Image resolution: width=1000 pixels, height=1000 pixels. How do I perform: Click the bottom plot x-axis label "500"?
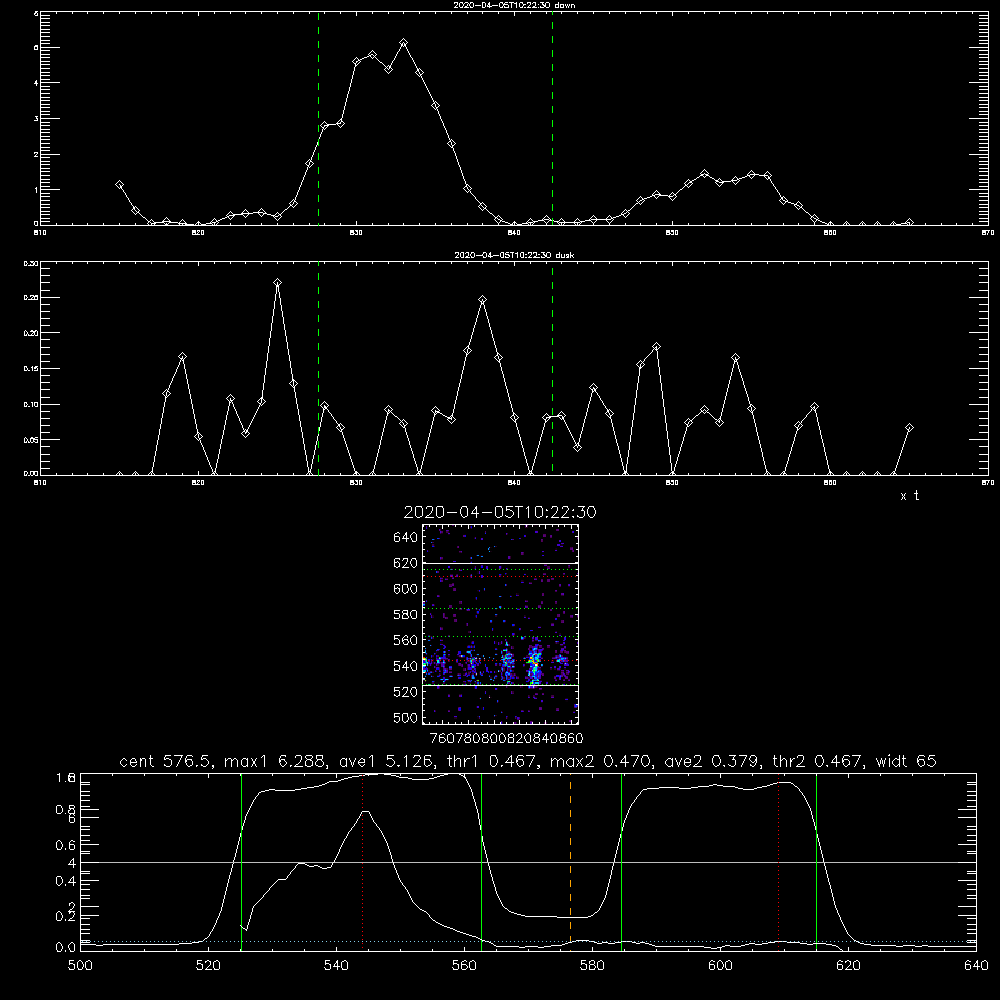pyautogui.click(x=80, y=966)
